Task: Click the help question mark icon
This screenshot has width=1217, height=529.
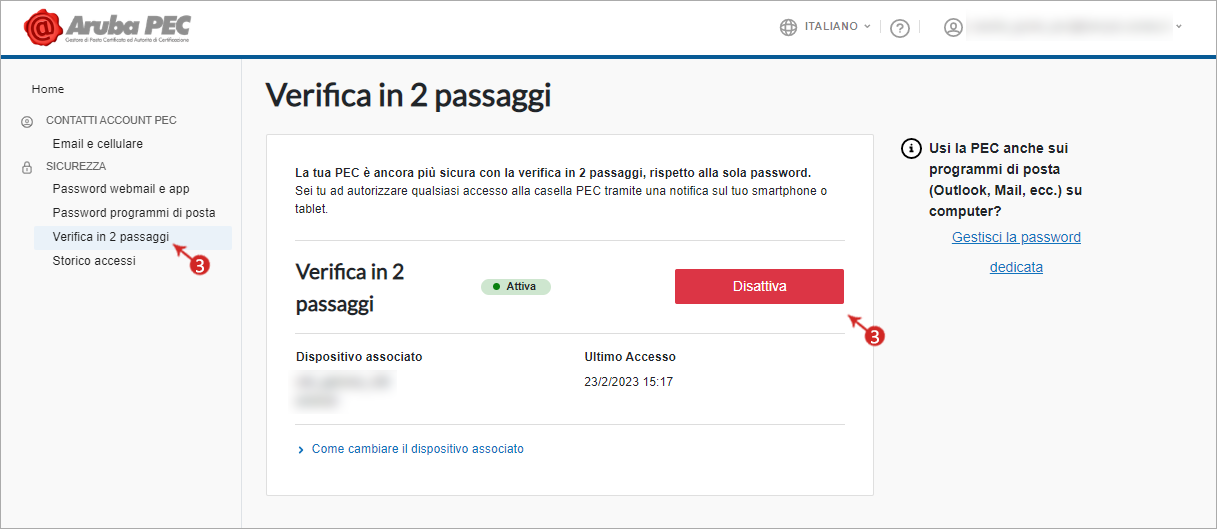Action: click(x=899, y=28)
